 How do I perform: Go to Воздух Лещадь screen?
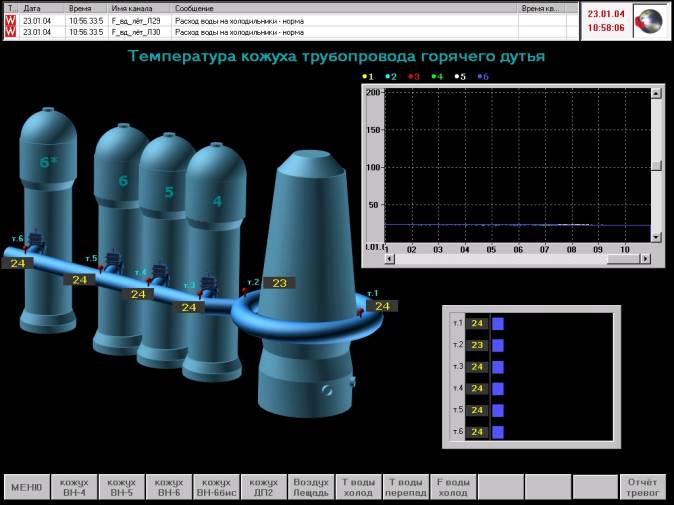[310, 487]
